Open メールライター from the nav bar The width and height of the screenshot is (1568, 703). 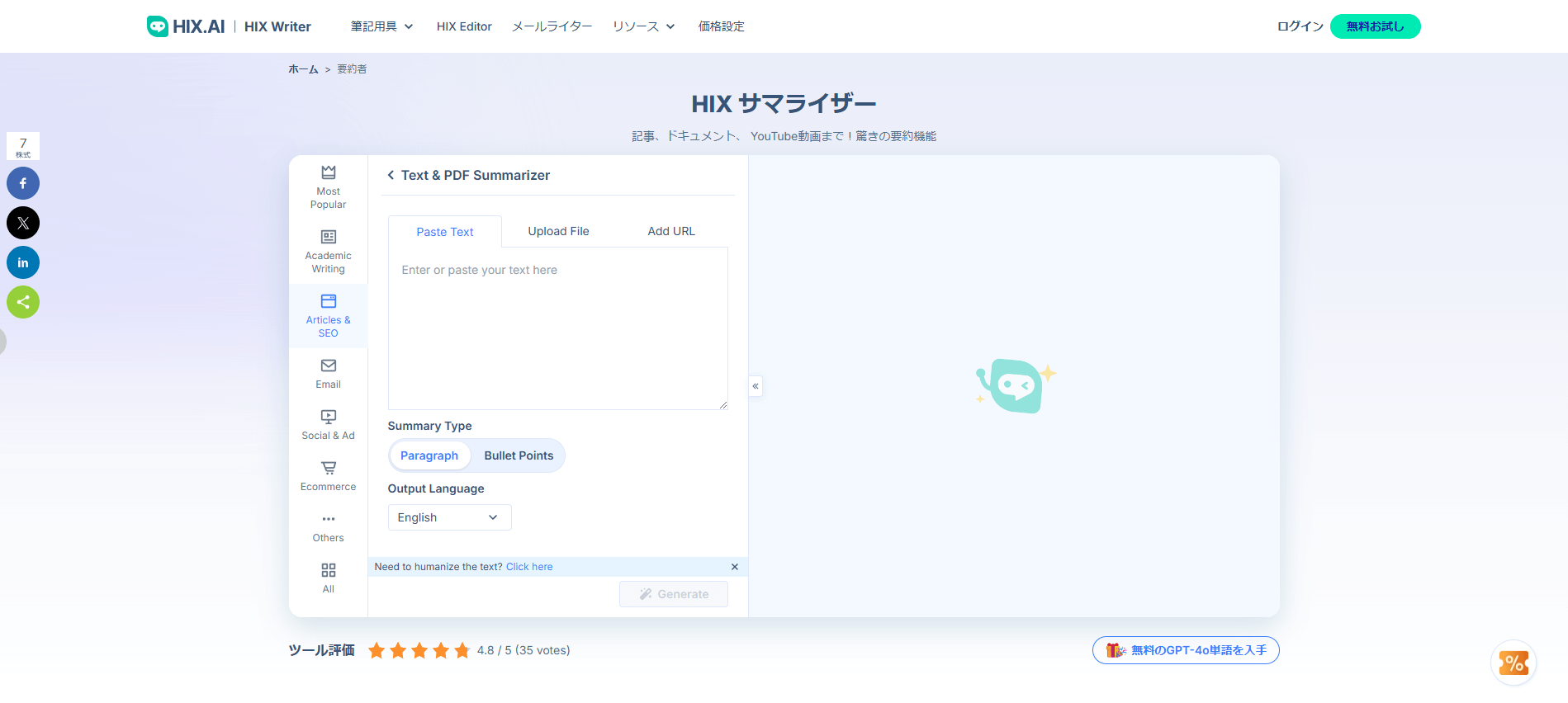tap(552, 26)
